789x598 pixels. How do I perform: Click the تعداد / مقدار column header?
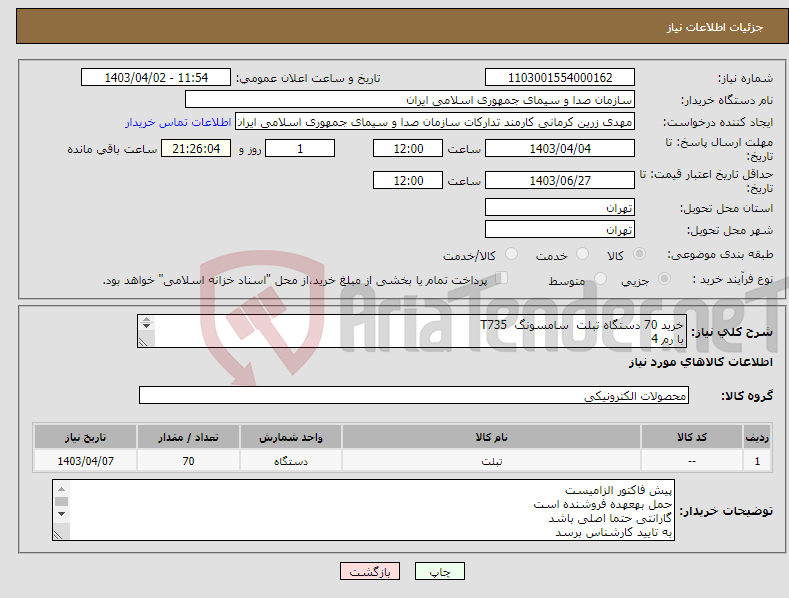(188, 437)
